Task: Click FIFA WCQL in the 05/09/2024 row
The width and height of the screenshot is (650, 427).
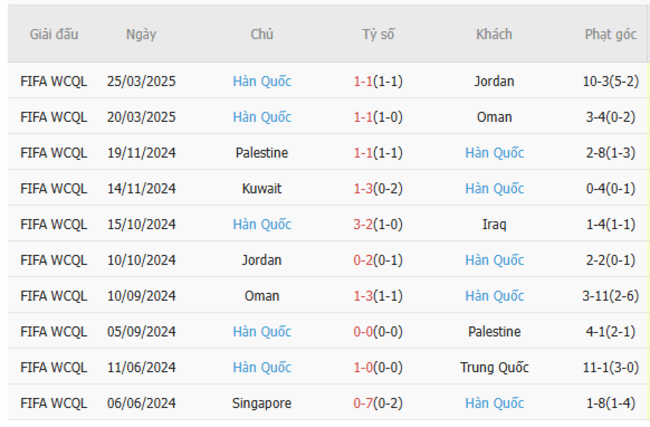Action: point(54,331)
